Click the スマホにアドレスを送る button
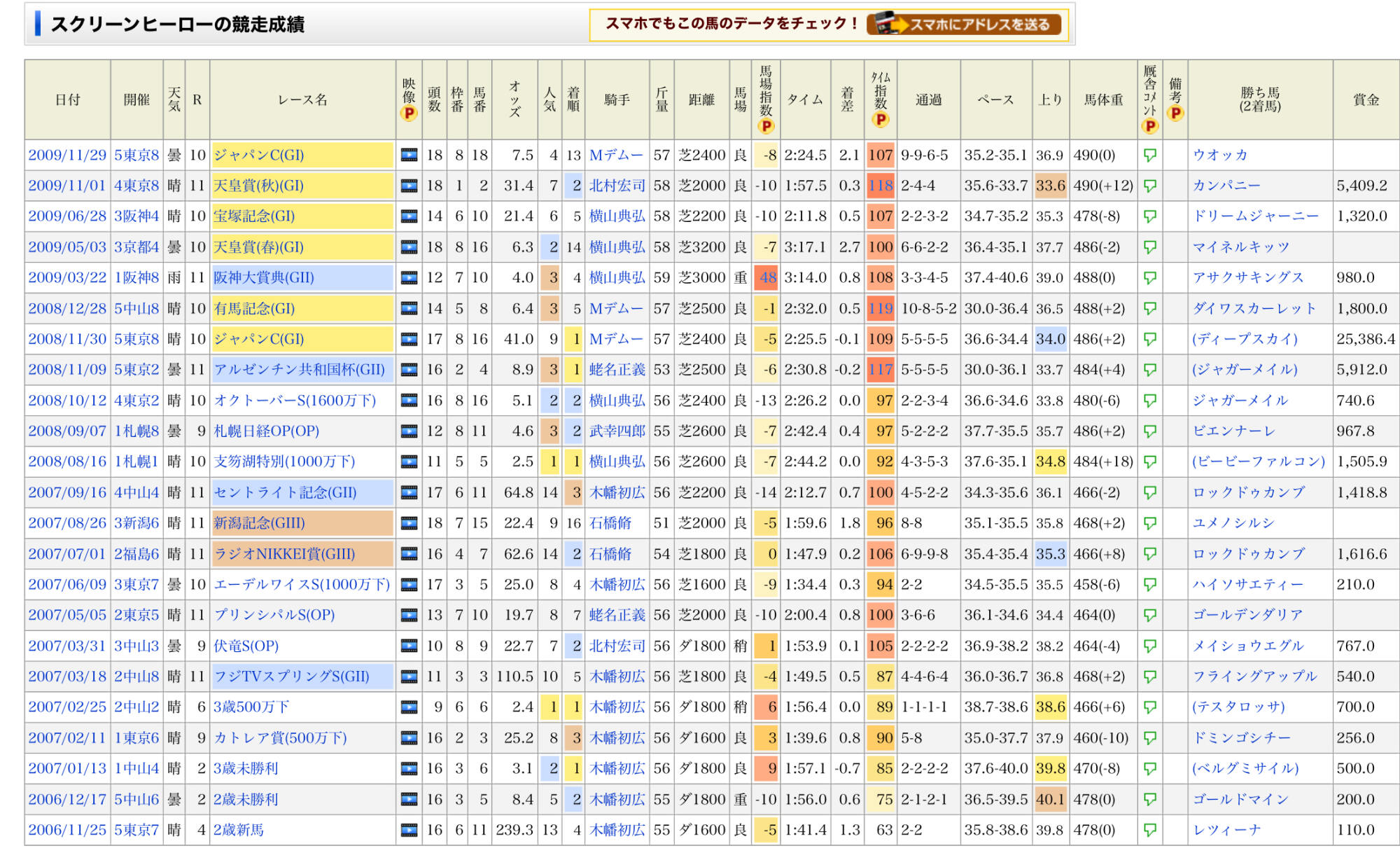 point(965,25)
